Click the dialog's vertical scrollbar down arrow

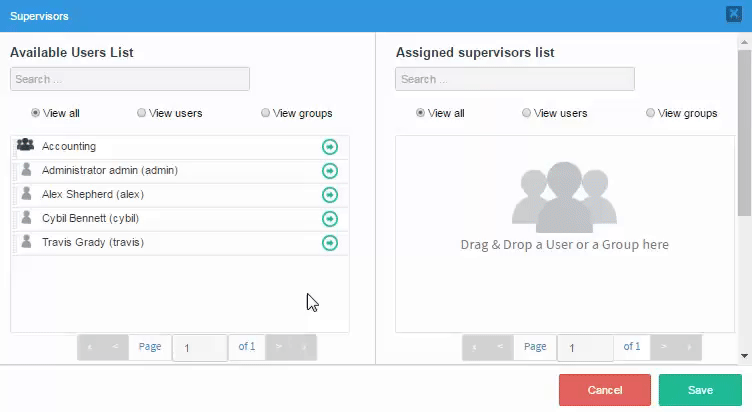click(745, 355)
